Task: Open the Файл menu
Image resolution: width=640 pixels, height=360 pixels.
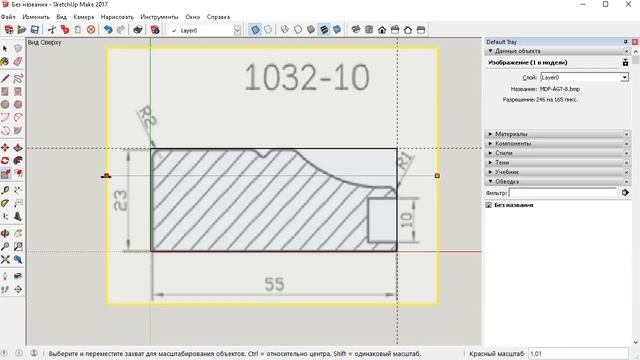Action: pyautogui.click(x=8, y=17)
